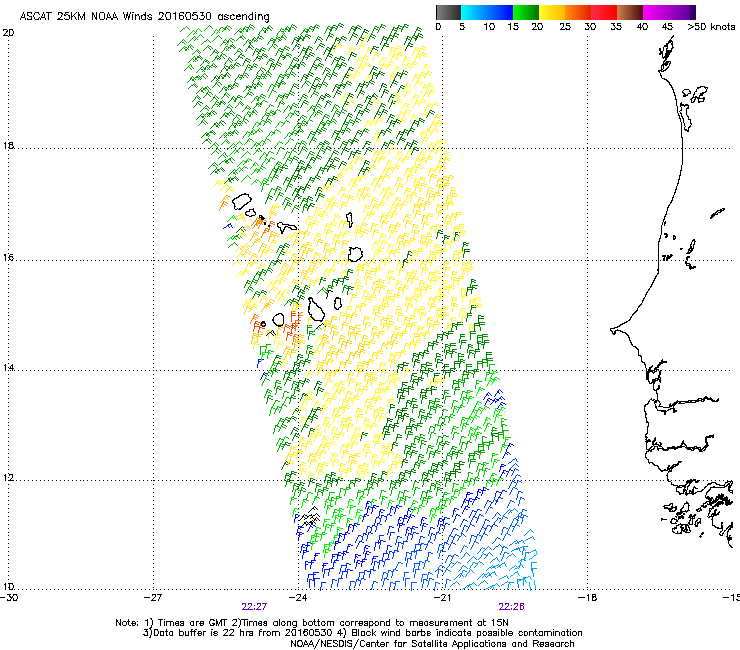This screenshot has width=740, height=650.
Task: Click the cyan 5-10 knots legend swatch
Action: pyautogui.click(x=474, y=12)
